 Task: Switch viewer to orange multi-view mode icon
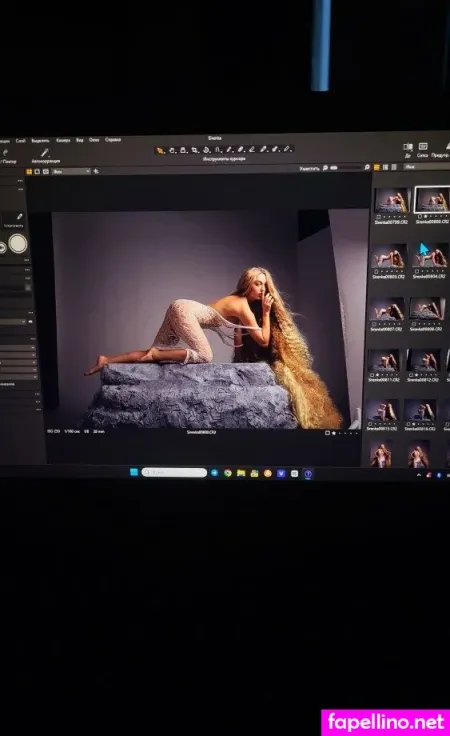(29, 172)
